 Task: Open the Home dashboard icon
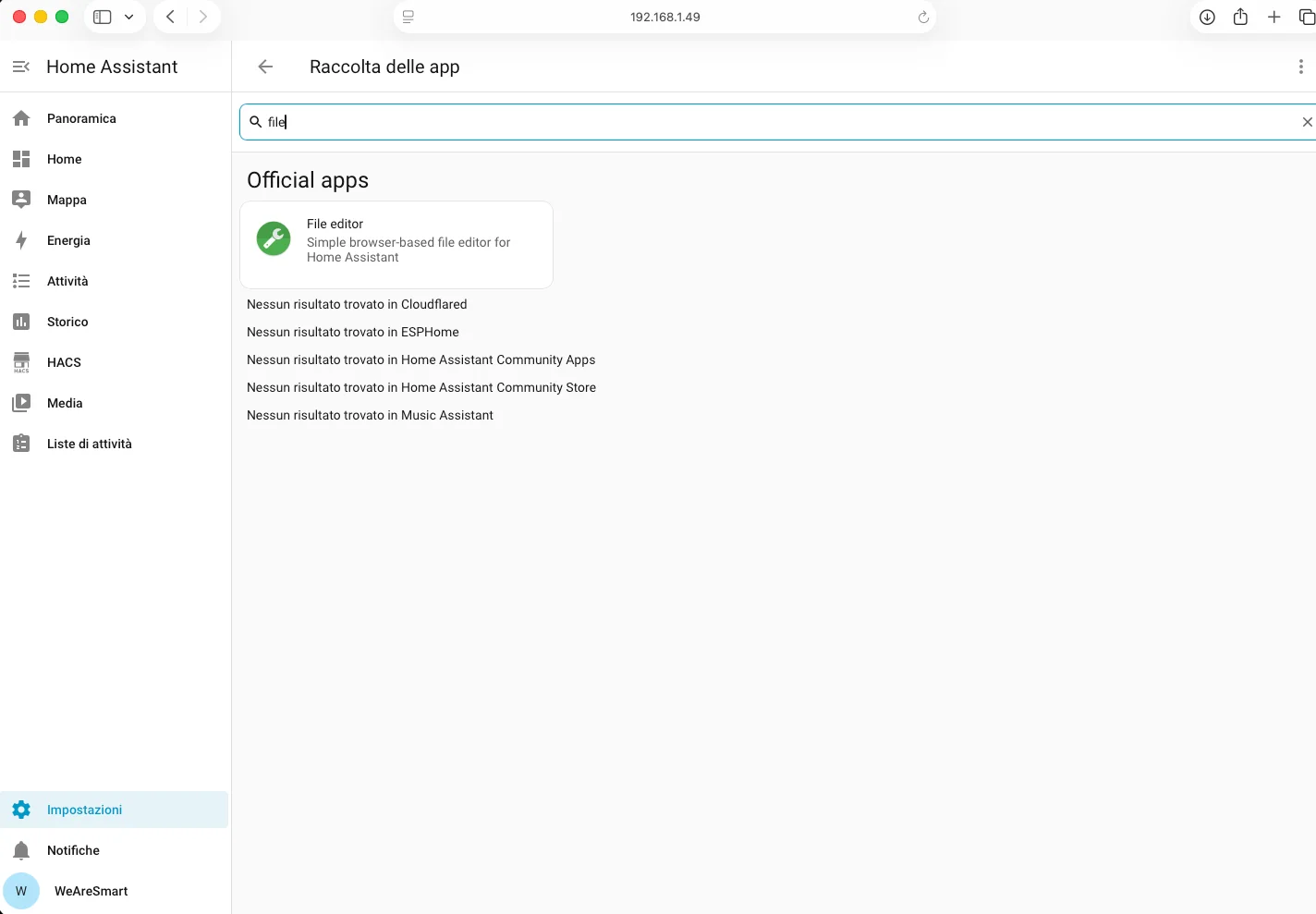pos(21,159)
